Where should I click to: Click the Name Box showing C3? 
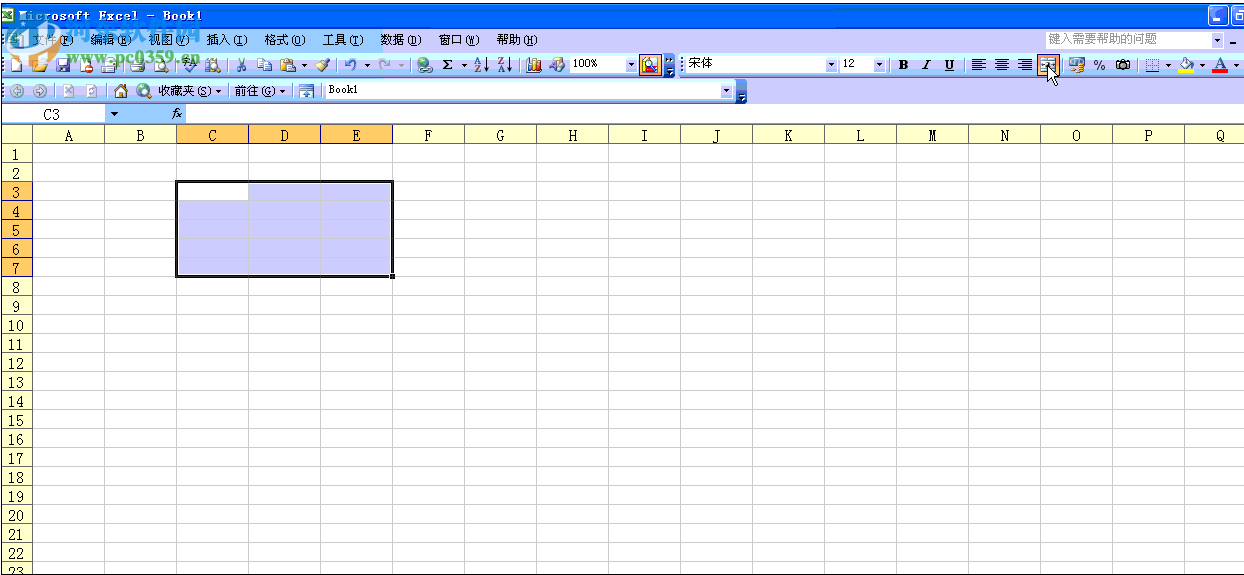(x=52, y=114)
